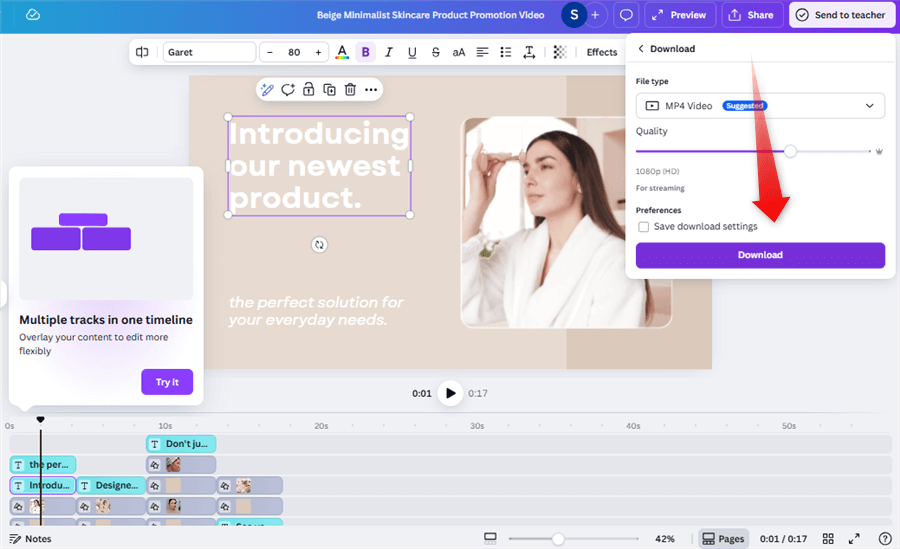Image resolution: width=900 pixels, height=549 pixels.
Task: Expand the MP4 Video file type dropdown
Action: [x=760, y=105]
